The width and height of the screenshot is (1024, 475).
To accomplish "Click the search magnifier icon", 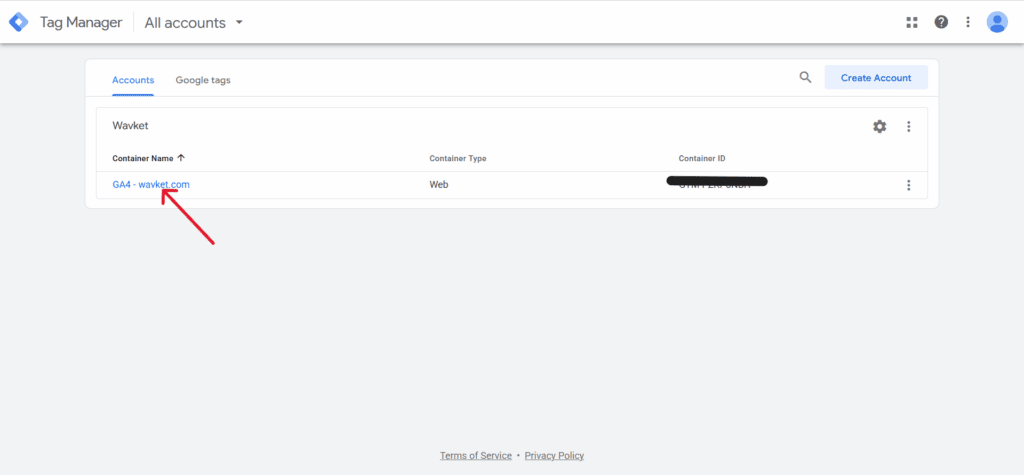I will (x=805, y=78).
